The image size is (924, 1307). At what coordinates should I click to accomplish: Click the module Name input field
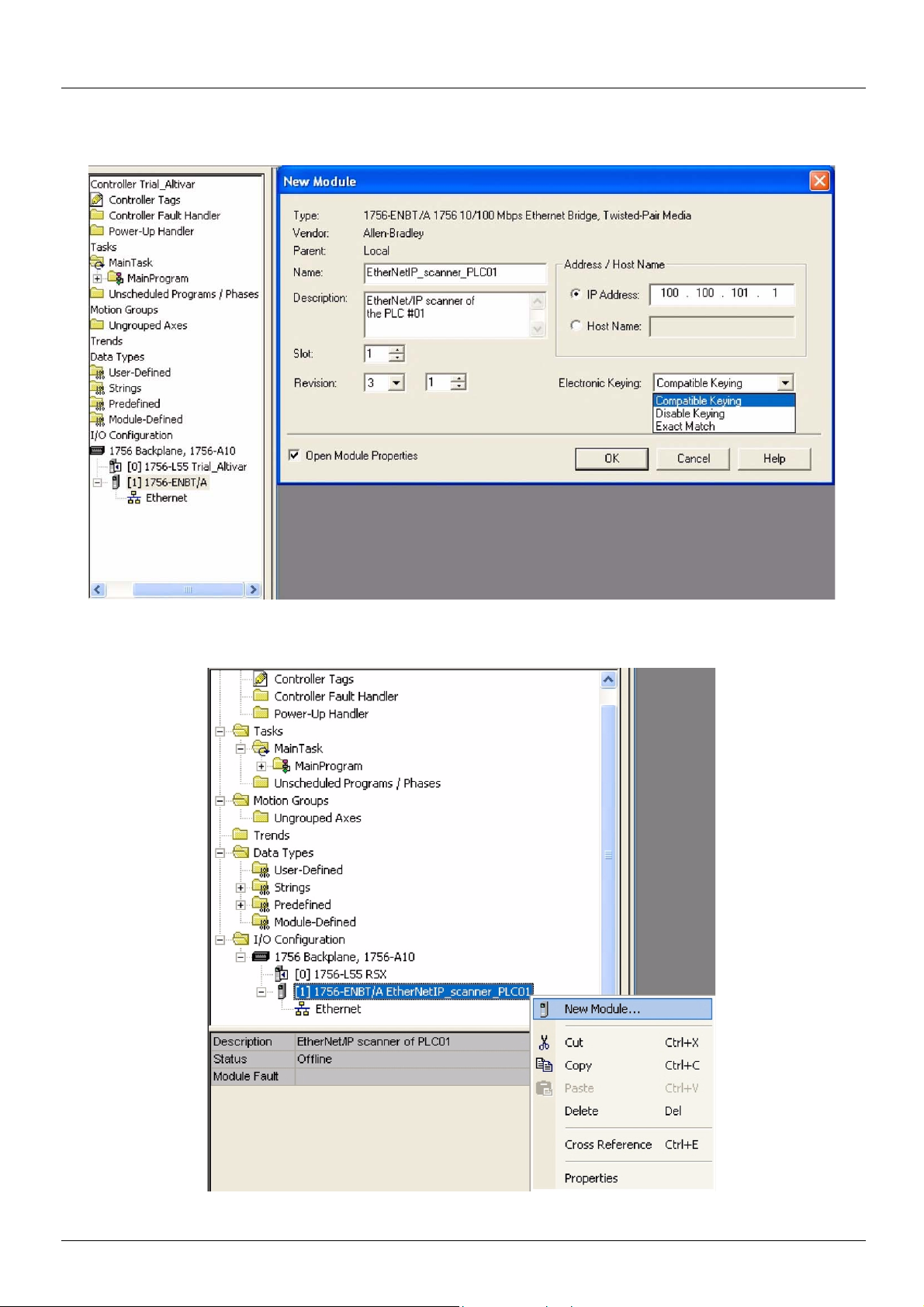coord(455,273)
